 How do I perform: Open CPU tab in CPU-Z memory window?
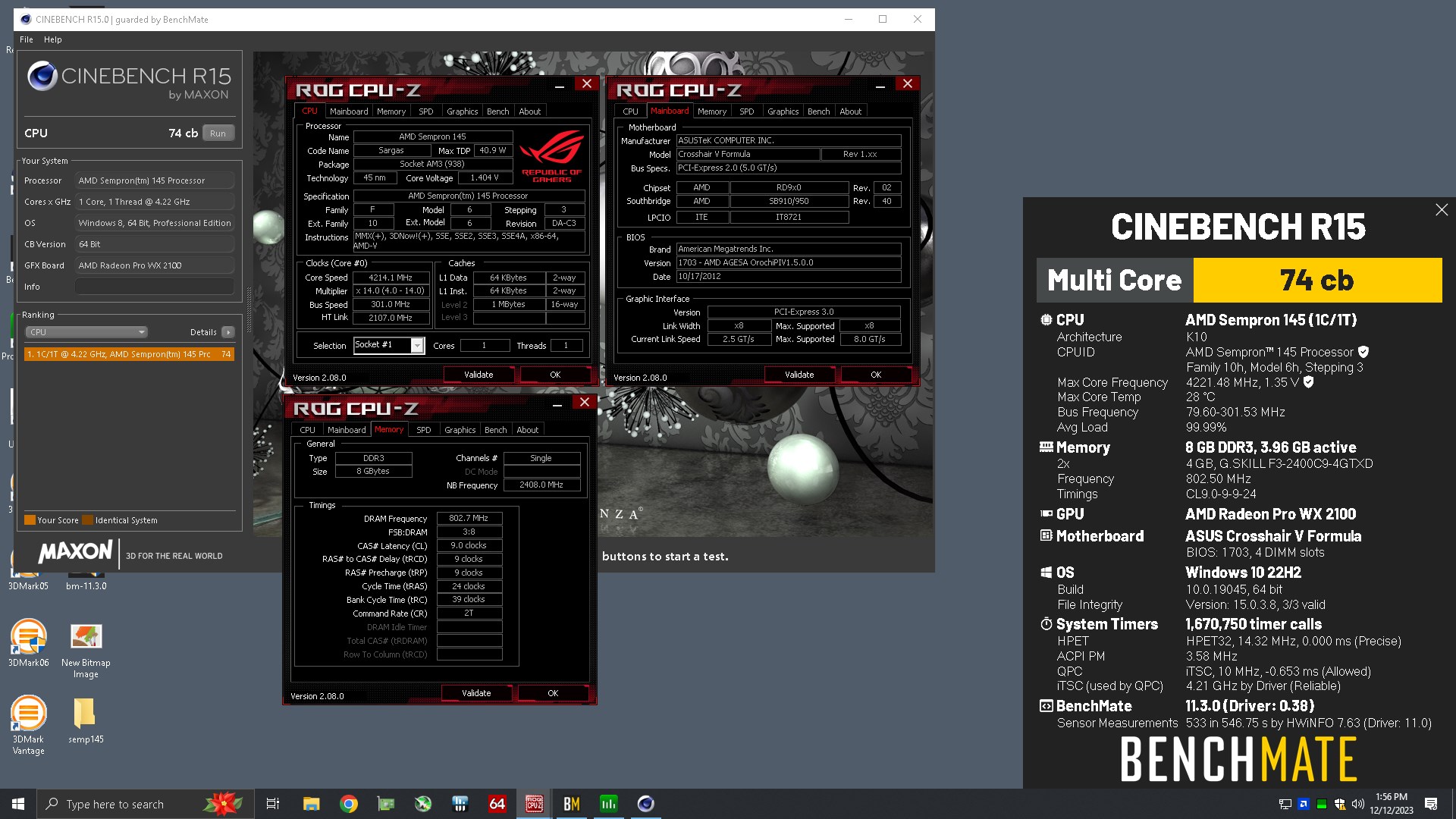tap(307, 430)
